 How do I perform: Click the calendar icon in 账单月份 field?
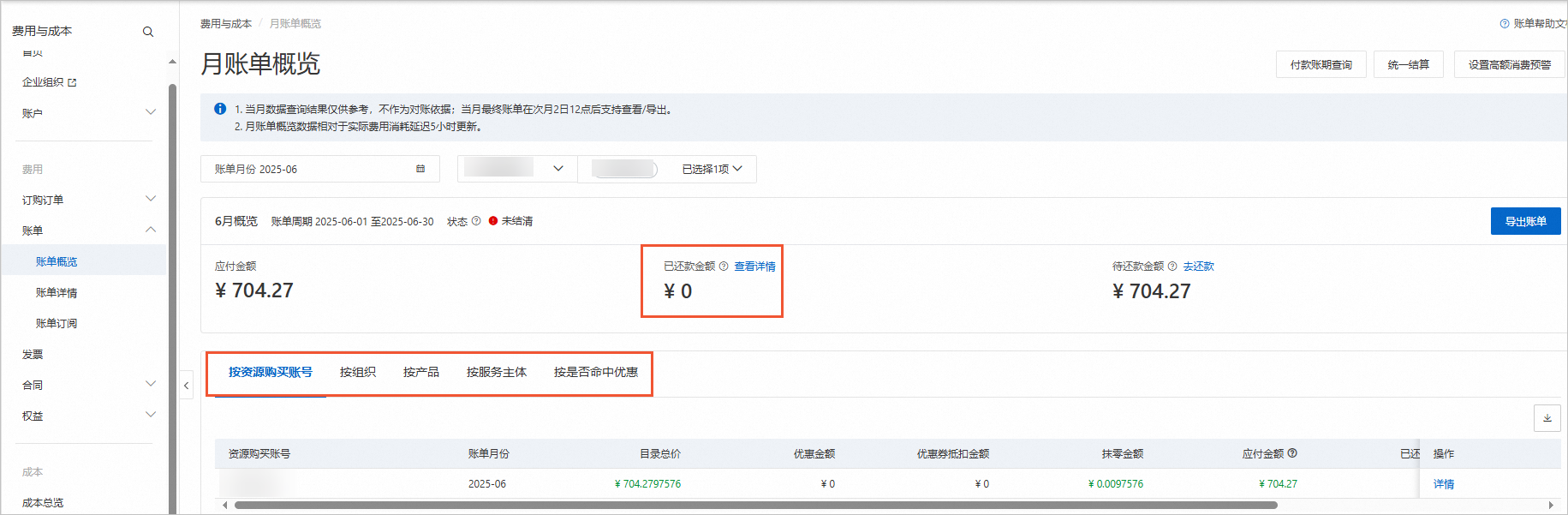coord(420,169)
